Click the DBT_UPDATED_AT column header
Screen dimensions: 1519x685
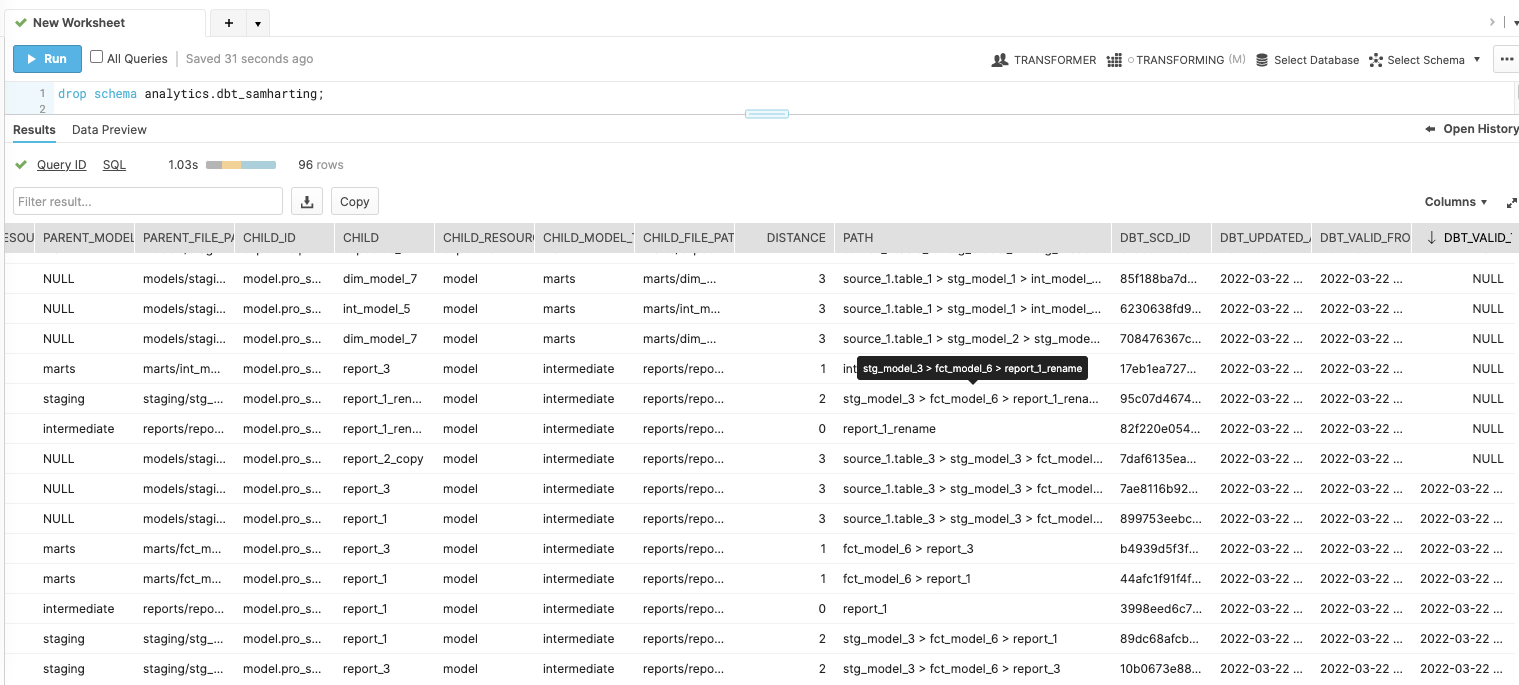coord(1261,237)
